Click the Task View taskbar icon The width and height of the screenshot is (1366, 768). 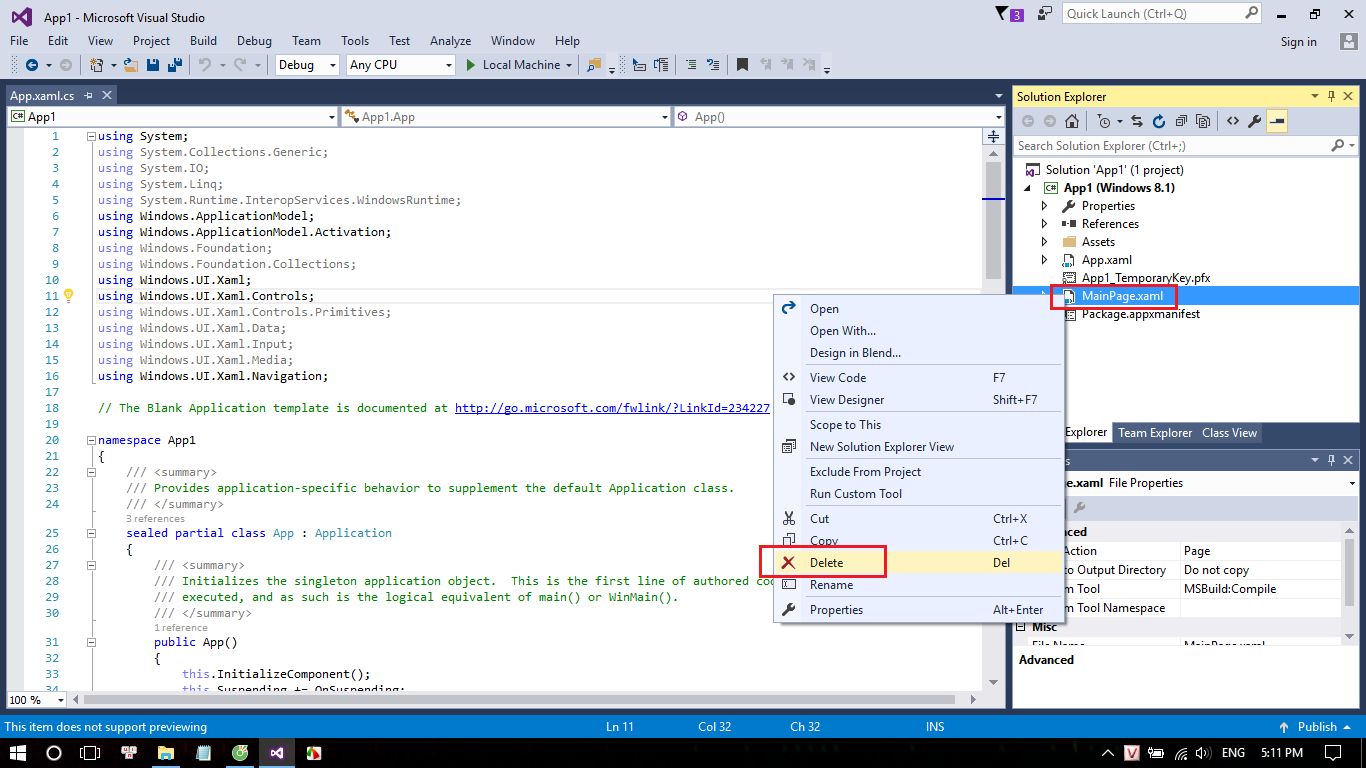91,753
